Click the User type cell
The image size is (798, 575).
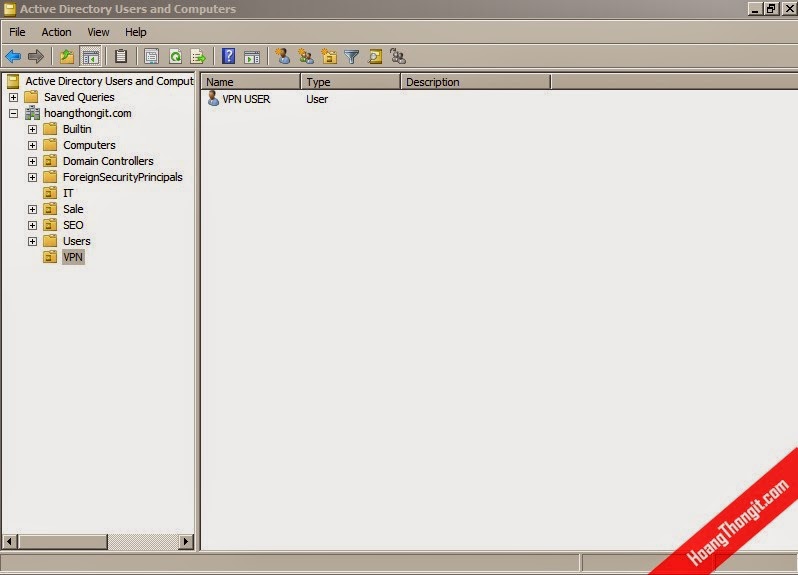(x=317, y=99)
